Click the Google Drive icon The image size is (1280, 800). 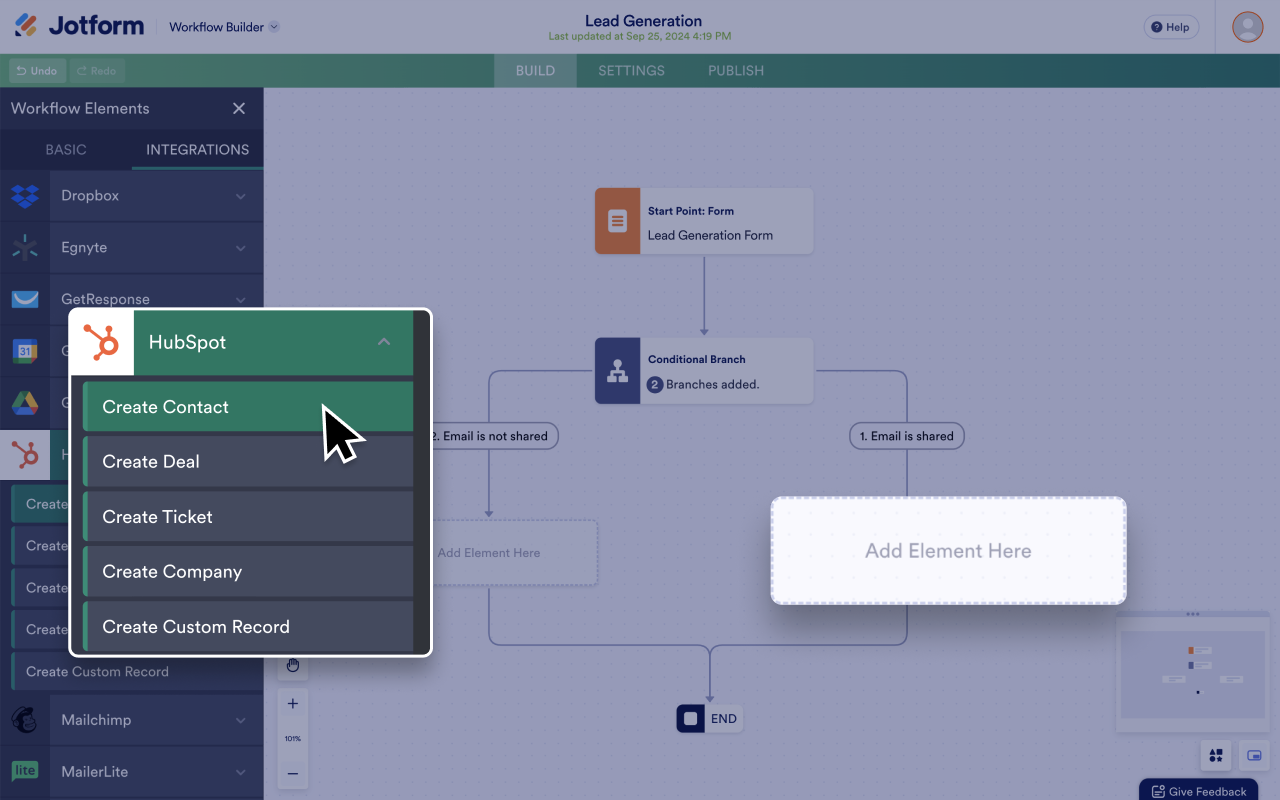coord(25,403)
